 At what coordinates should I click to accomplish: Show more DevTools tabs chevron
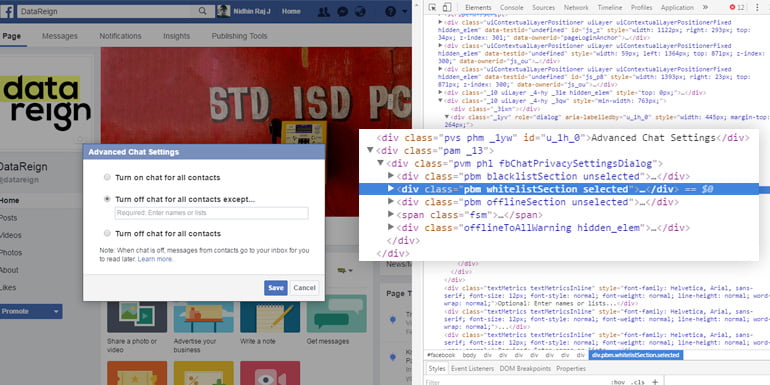point(706,7)
